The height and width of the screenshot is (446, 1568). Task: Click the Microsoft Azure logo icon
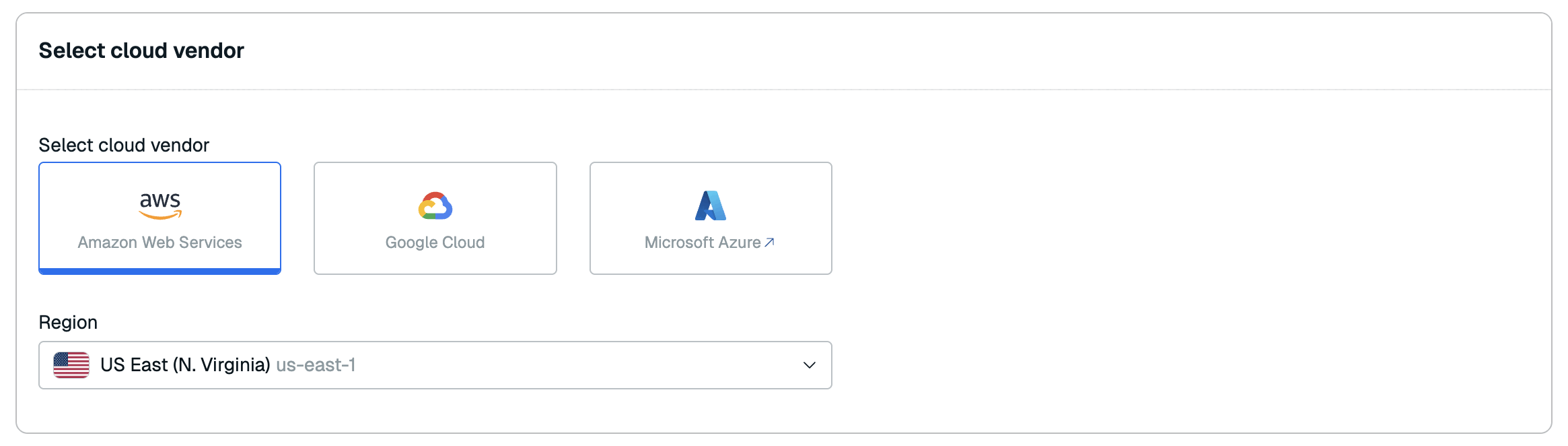711,205
